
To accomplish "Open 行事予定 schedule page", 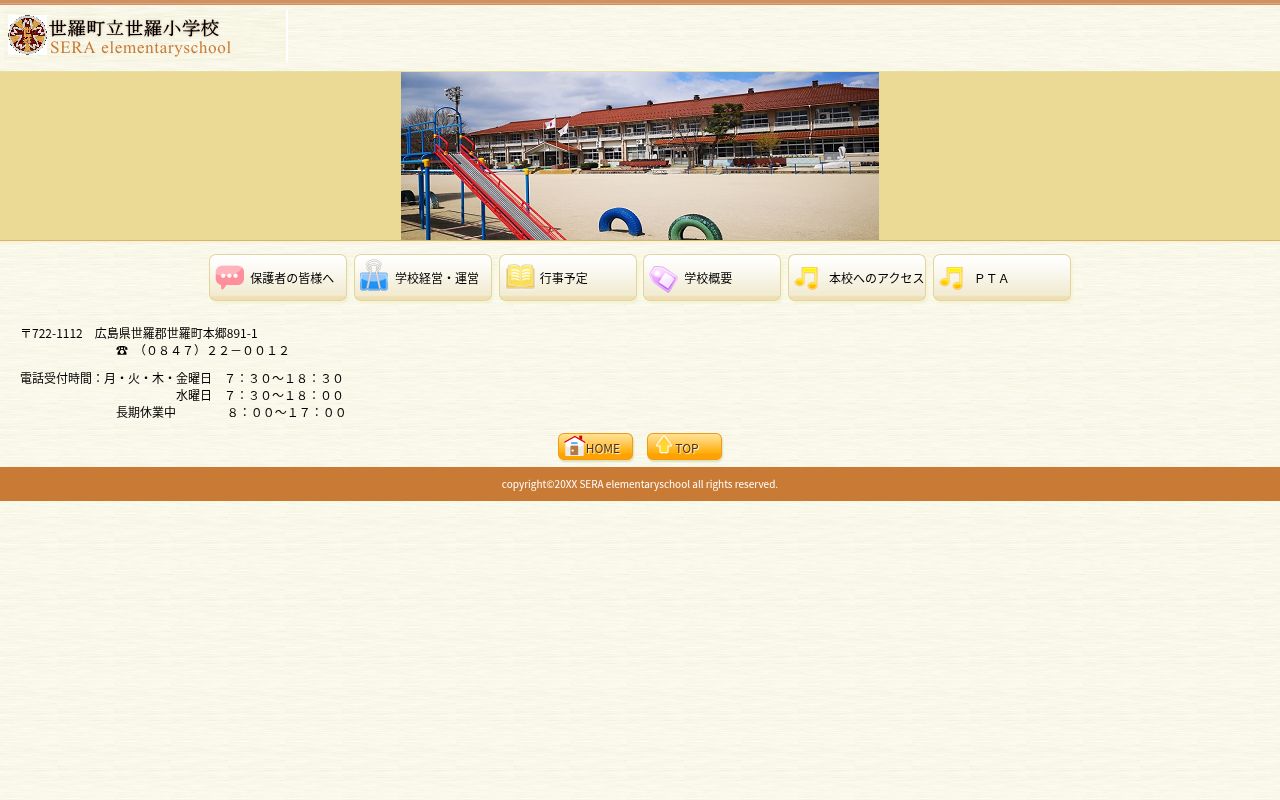I will [568, 278].
